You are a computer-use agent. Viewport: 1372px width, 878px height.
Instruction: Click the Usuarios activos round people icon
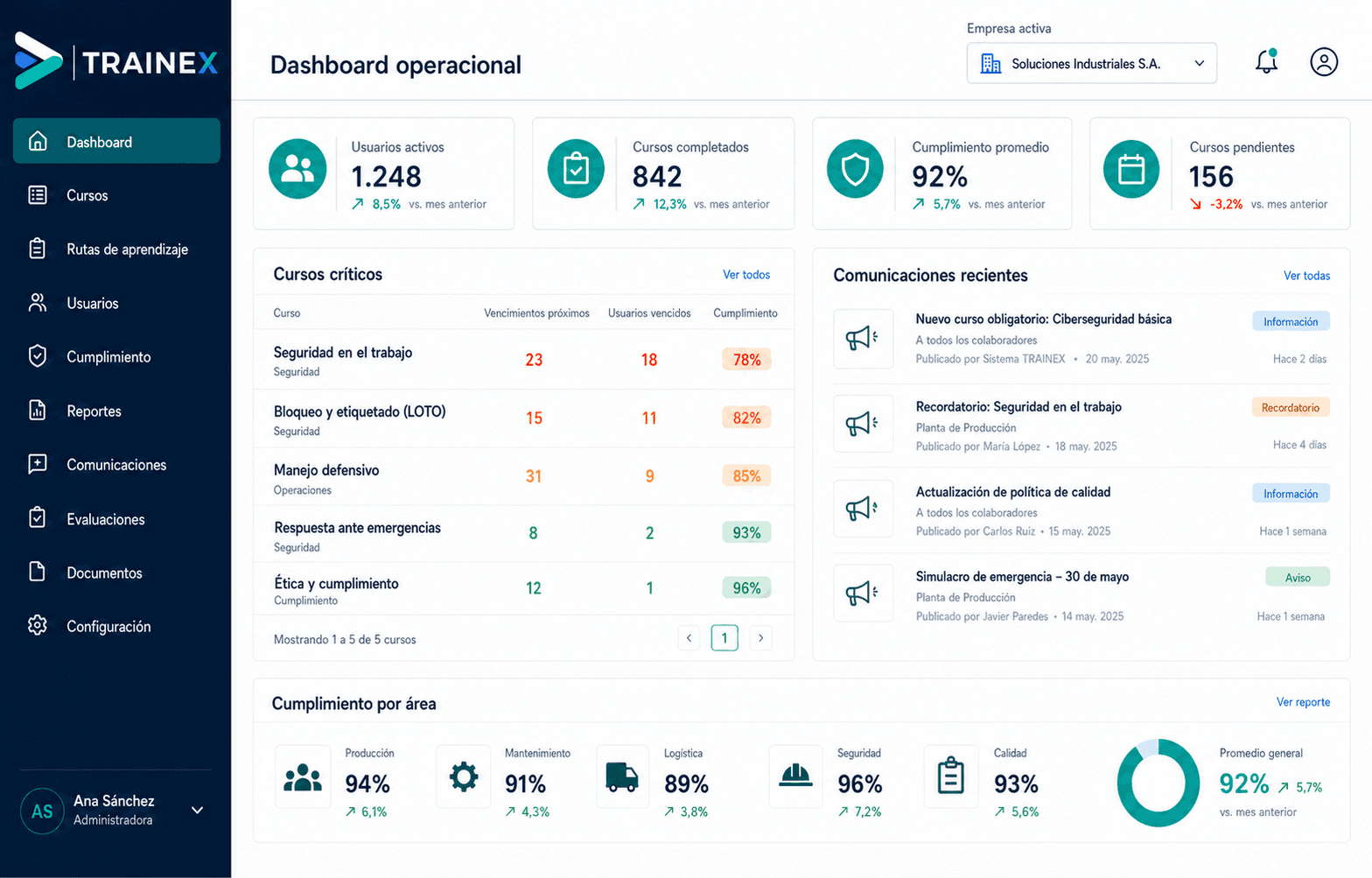[297, 169]
